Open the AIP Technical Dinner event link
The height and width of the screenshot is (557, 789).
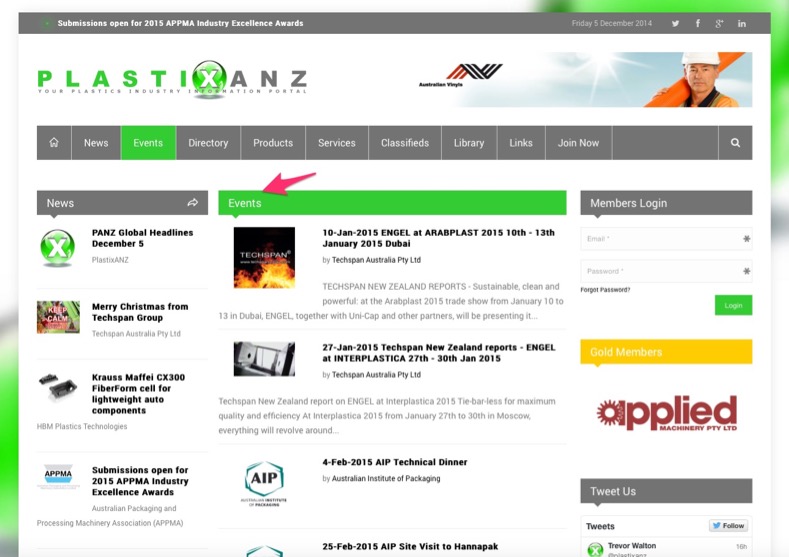pyautogui.click(x=395, y=462)
